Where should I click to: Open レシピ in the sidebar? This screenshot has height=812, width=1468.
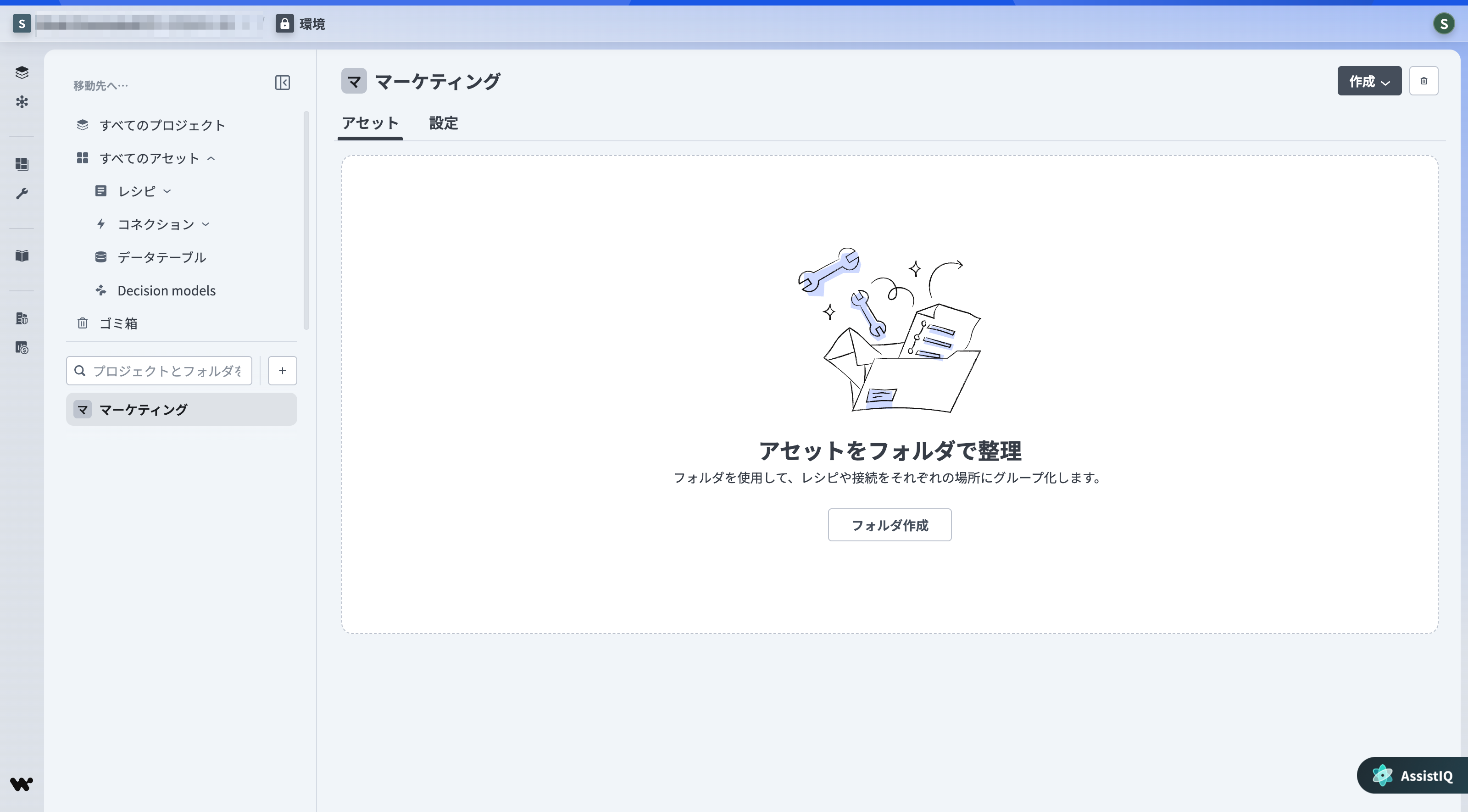[137, 191]
